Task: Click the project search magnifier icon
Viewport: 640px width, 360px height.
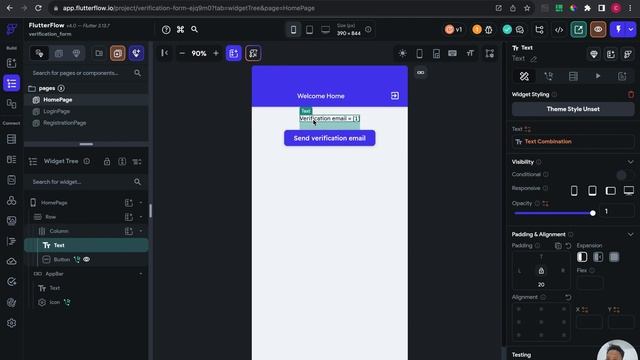Action: (x=195, y=29)
